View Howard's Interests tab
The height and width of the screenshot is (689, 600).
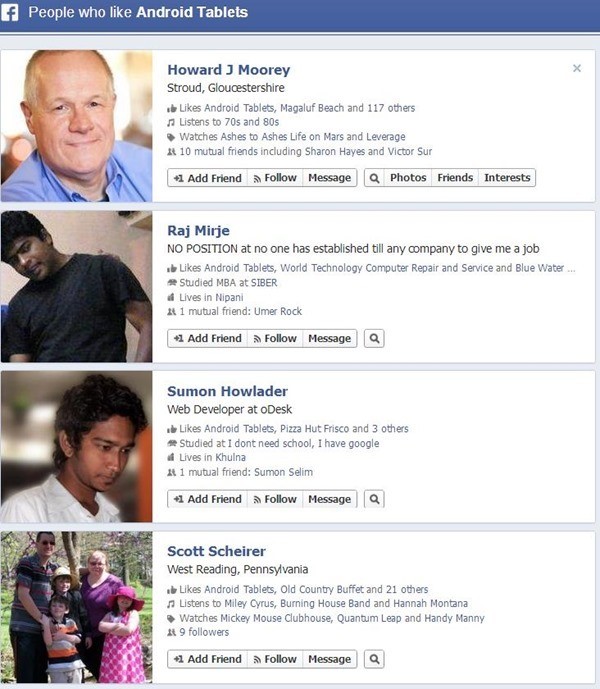(507, 178)
